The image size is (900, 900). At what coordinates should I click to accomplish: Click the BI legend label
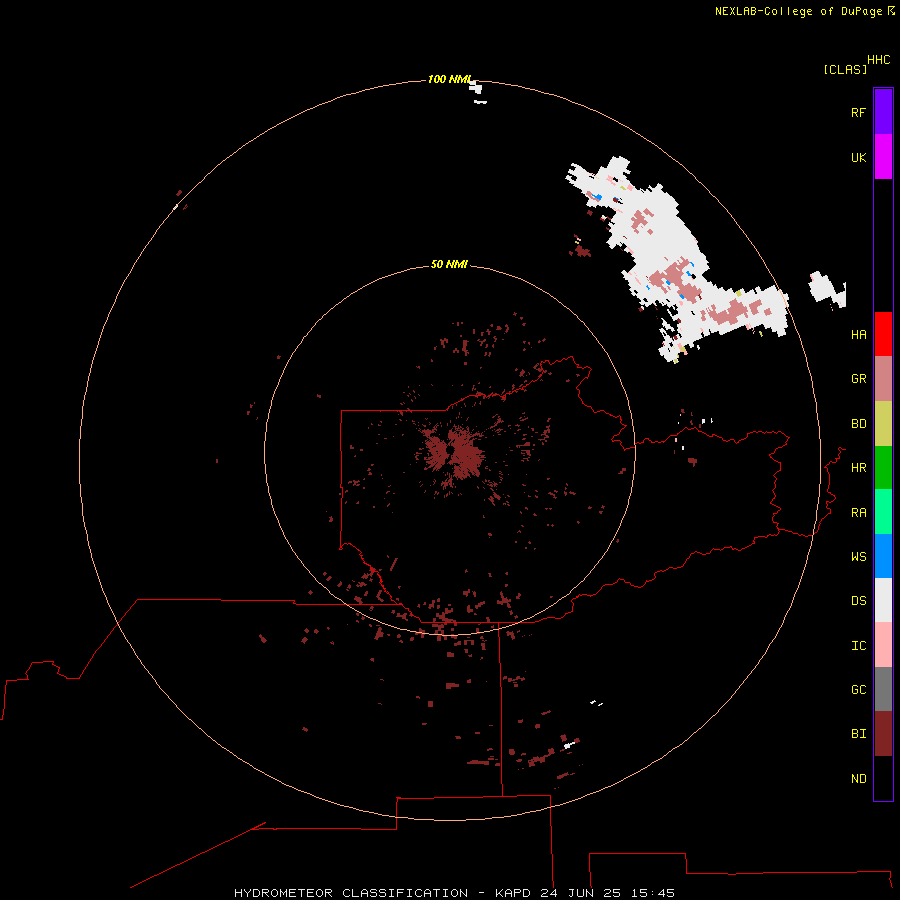click(858, 734)
